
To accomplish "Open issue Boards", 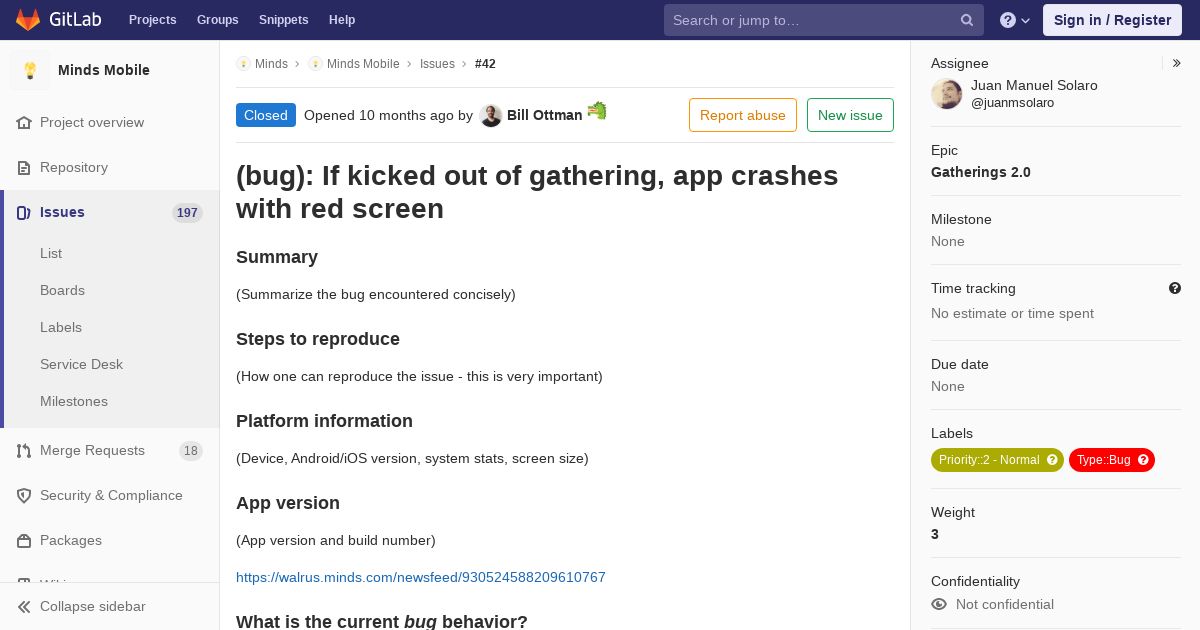I will pyautogui.click(x=62, y=290).
